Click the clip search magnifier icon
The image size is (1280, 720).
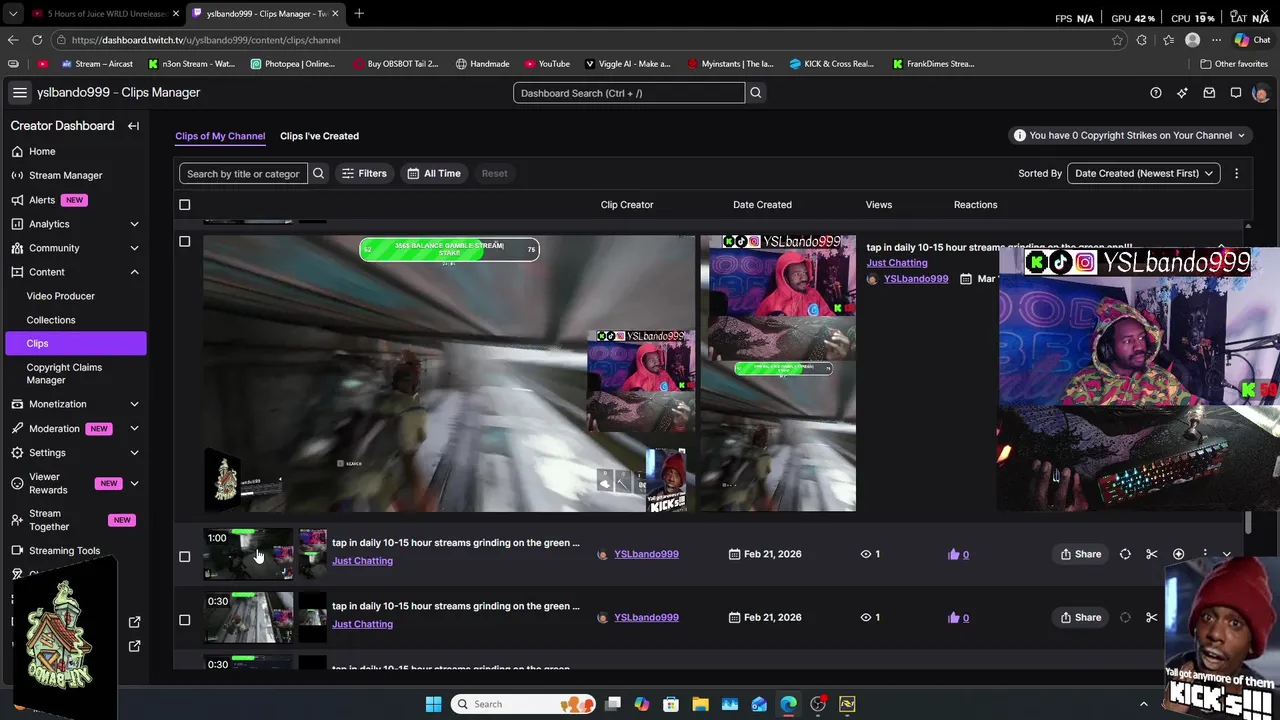[x=318, y=173]
